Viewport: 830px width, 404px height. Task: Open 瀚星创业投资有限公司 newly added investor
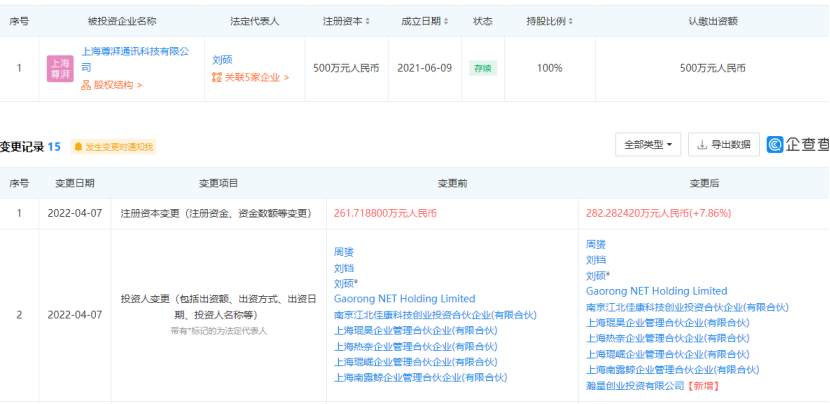[x=635, y=385]
